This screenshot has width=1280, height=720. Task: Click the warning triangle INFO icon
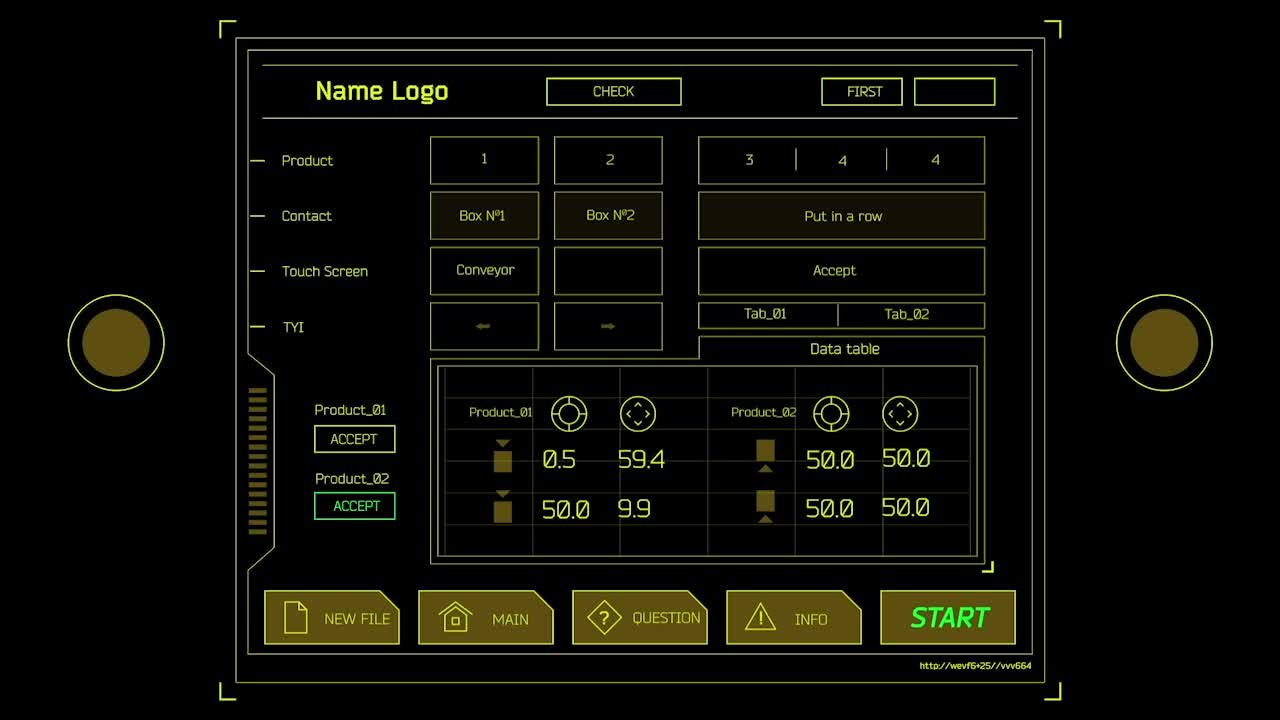coord(760,617)
